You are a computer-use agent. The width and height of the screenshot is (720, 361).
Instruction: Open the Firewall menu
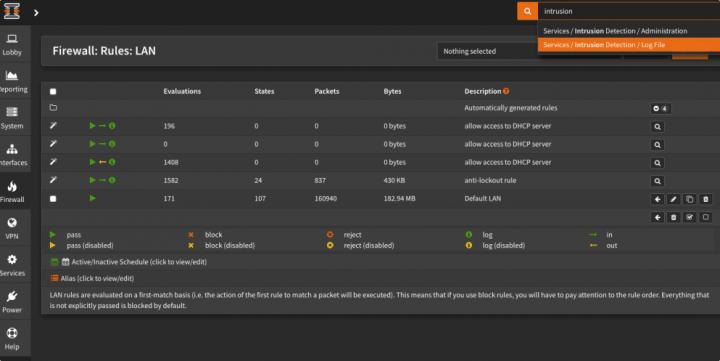click(12, 192)
